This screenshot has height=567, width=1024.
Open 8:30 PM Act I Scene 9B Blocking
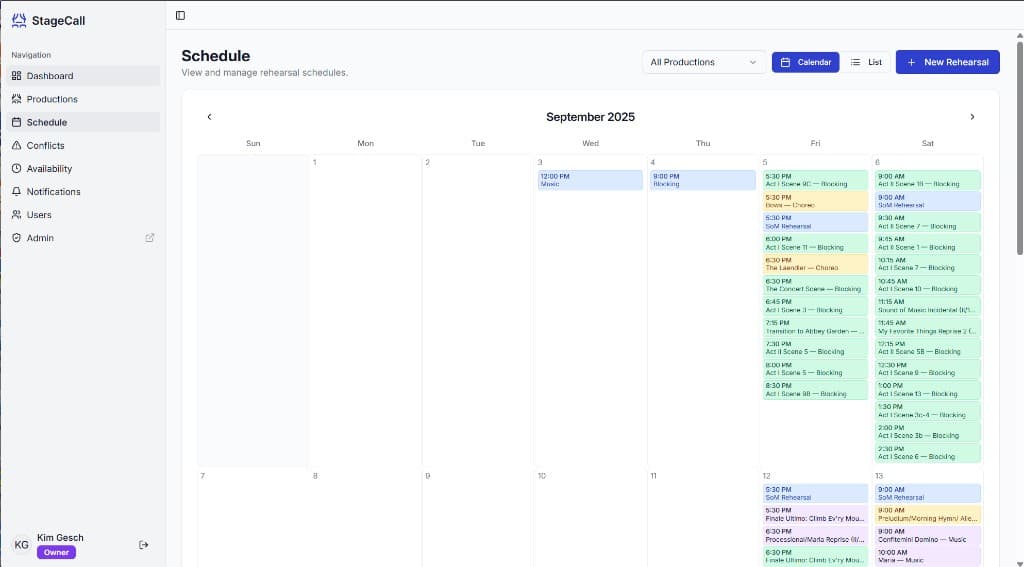coord(815,390)
